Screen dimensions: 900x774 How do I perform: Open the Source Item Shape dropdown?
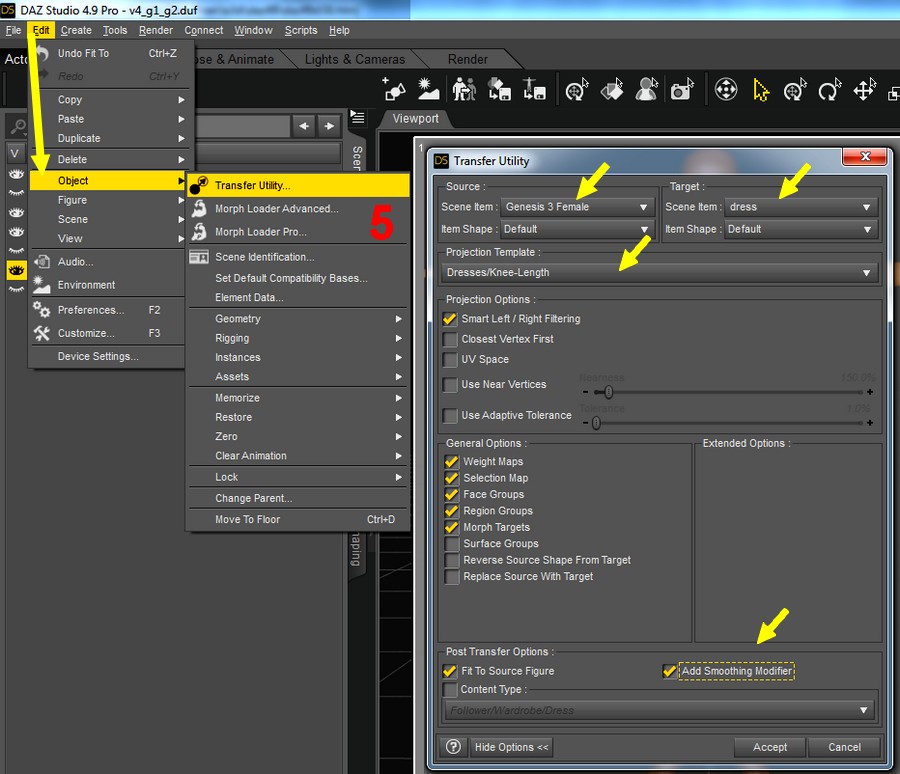(x=578, y=229)
